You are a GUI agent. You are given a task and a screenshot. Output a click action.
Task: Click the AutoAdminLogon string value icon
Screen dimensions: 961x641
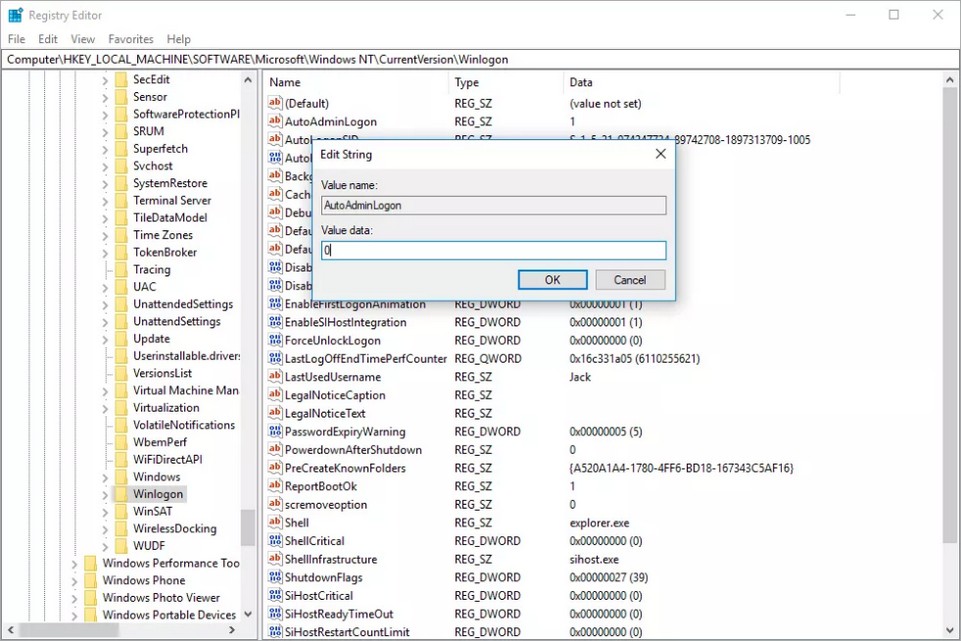tap(275, 121)
